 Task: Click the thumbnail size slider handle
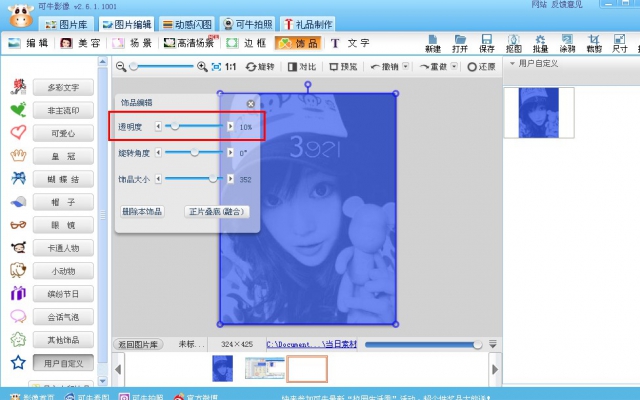[x=478, y=345]
